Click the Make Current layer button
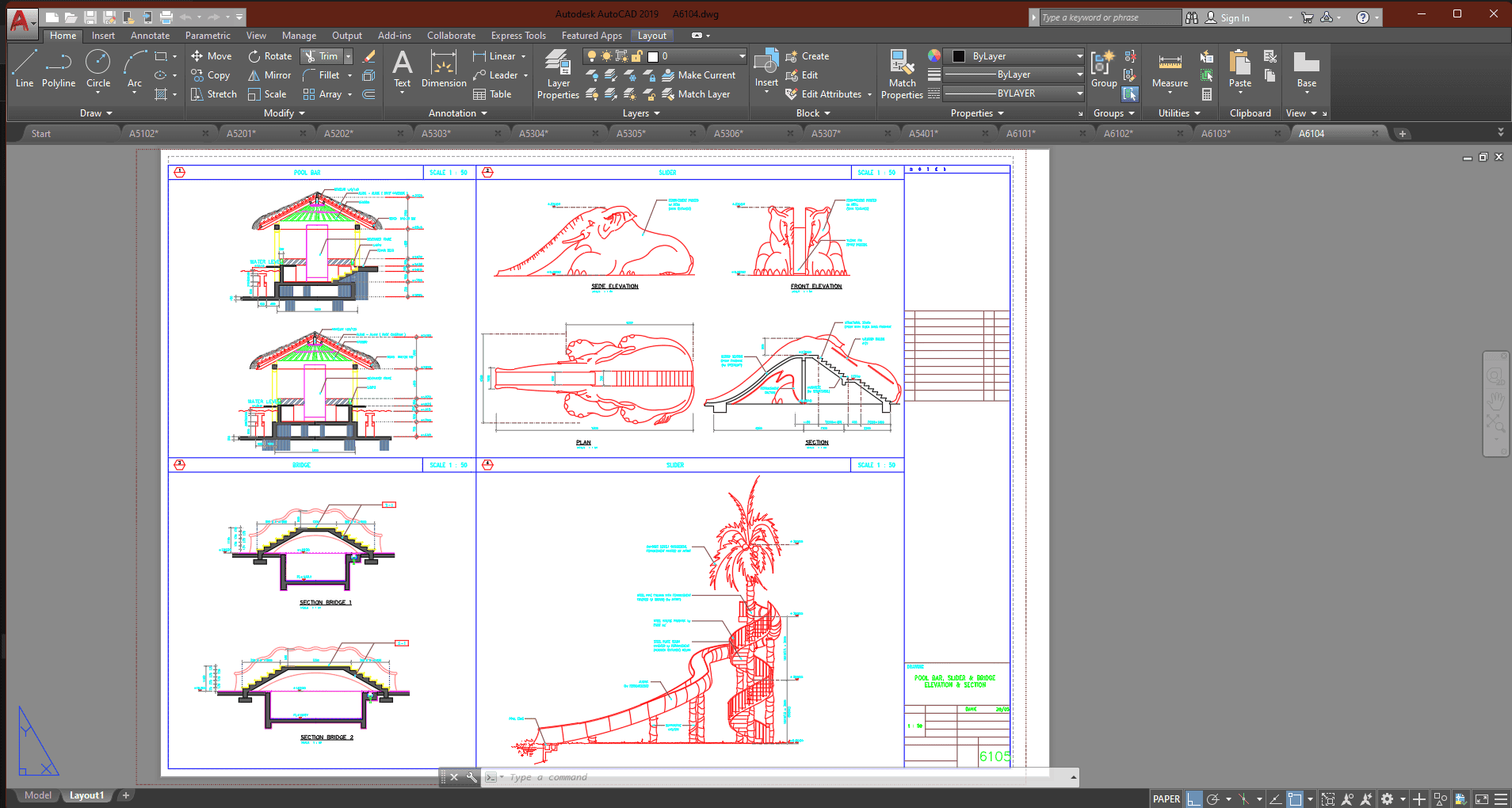The image size is (1512, 808). [x=698, y=75]
